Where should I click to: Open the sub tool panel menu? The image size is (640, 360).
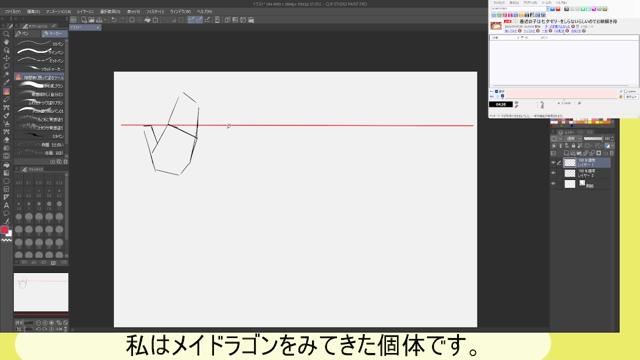click(x=66, y=26)
